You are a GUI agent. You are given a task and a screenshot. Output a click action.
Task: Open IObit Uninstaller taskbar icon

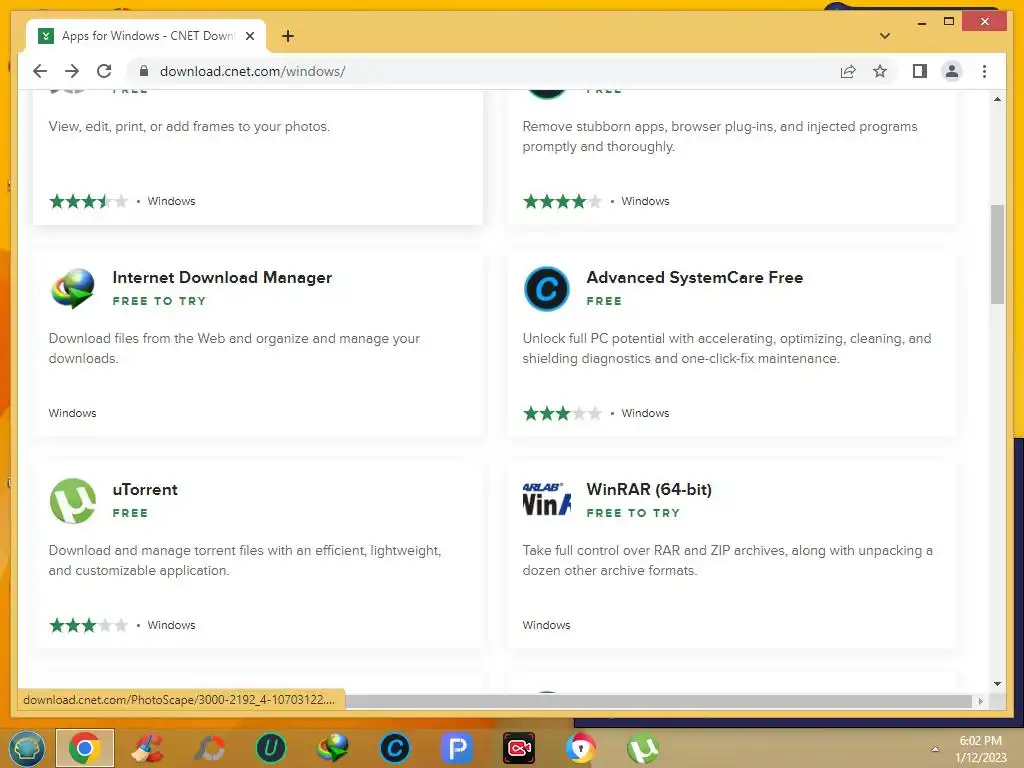271,748
